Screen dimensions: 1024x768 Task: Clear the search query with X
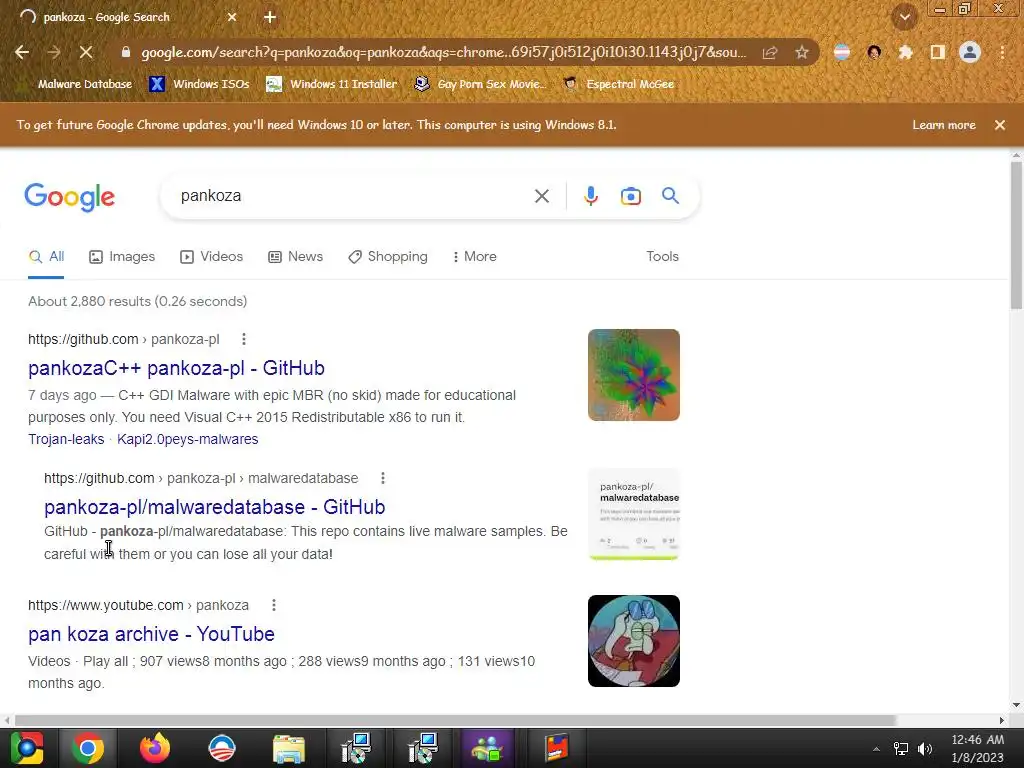click(541, 196)
